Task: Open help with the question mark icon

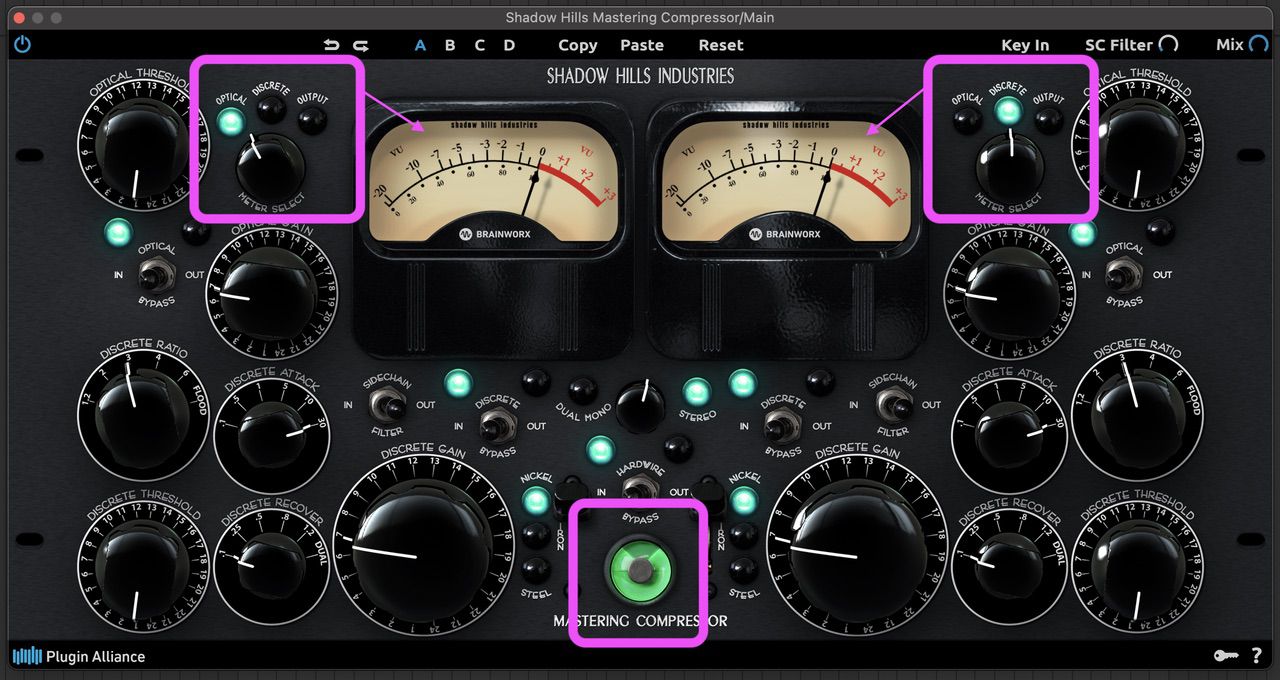Action: coord(1256,656)
